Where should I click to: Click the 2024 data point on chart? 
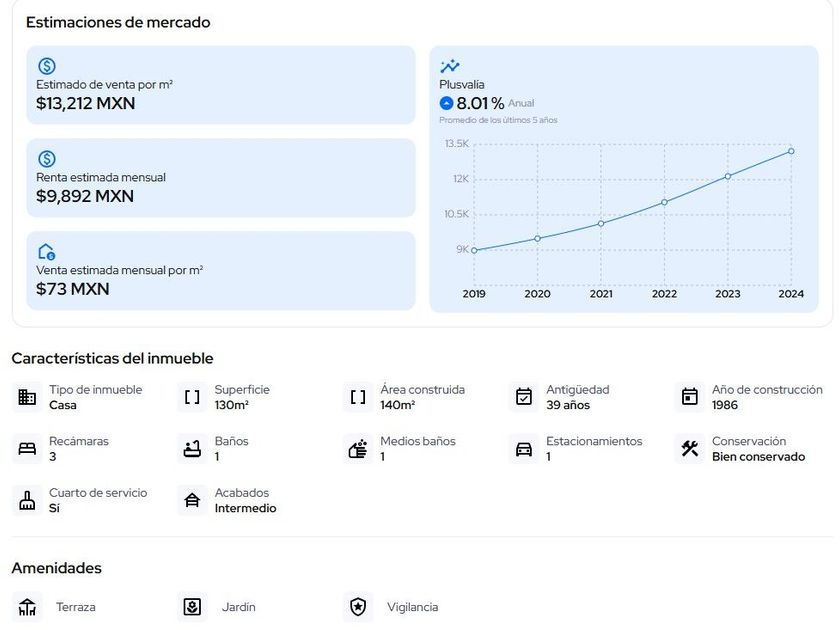click(791, 151)
